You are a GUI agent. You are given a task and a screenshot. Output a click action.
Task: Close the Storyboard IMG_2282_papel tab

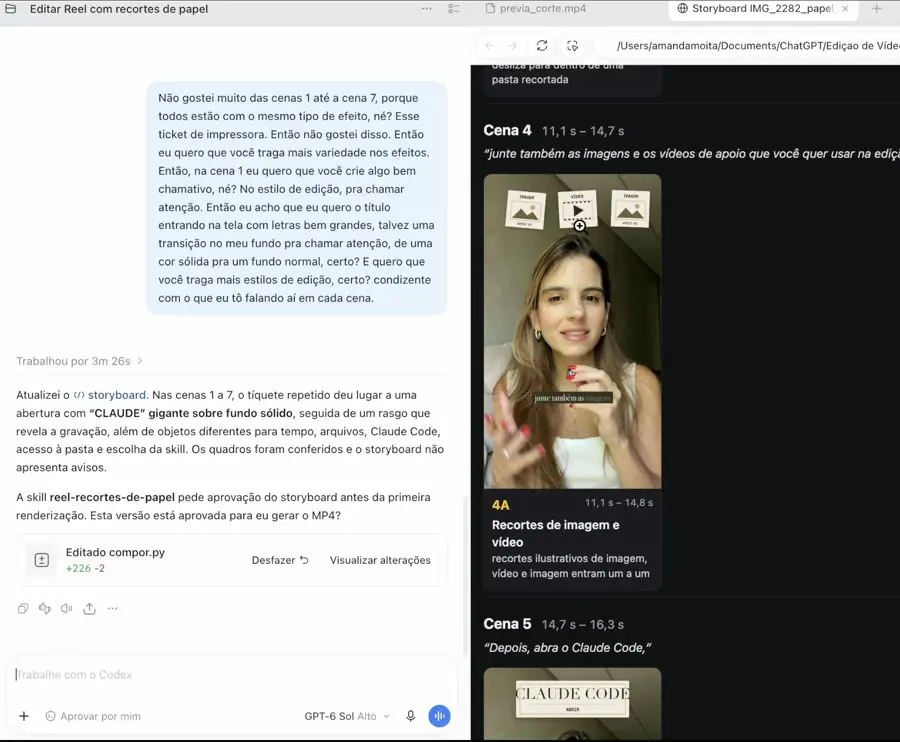point(845,9)
